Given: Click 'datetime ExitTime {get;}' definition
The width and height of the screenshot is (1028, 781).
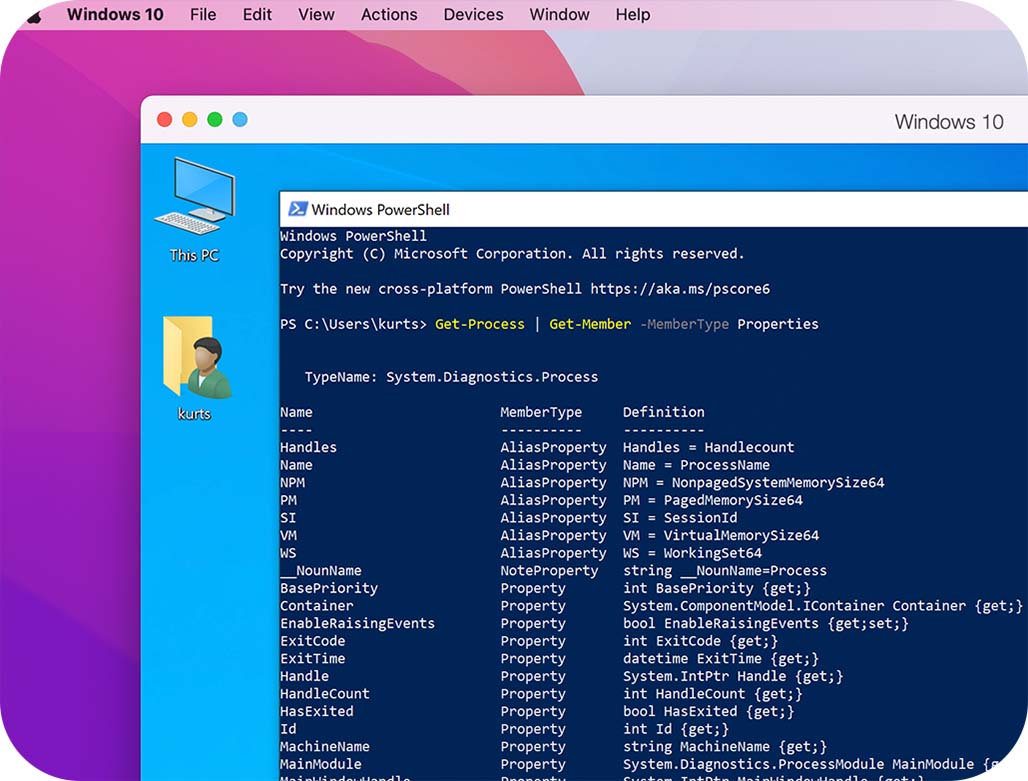Looking at the screenshot, I should click(x=721, y=659).
